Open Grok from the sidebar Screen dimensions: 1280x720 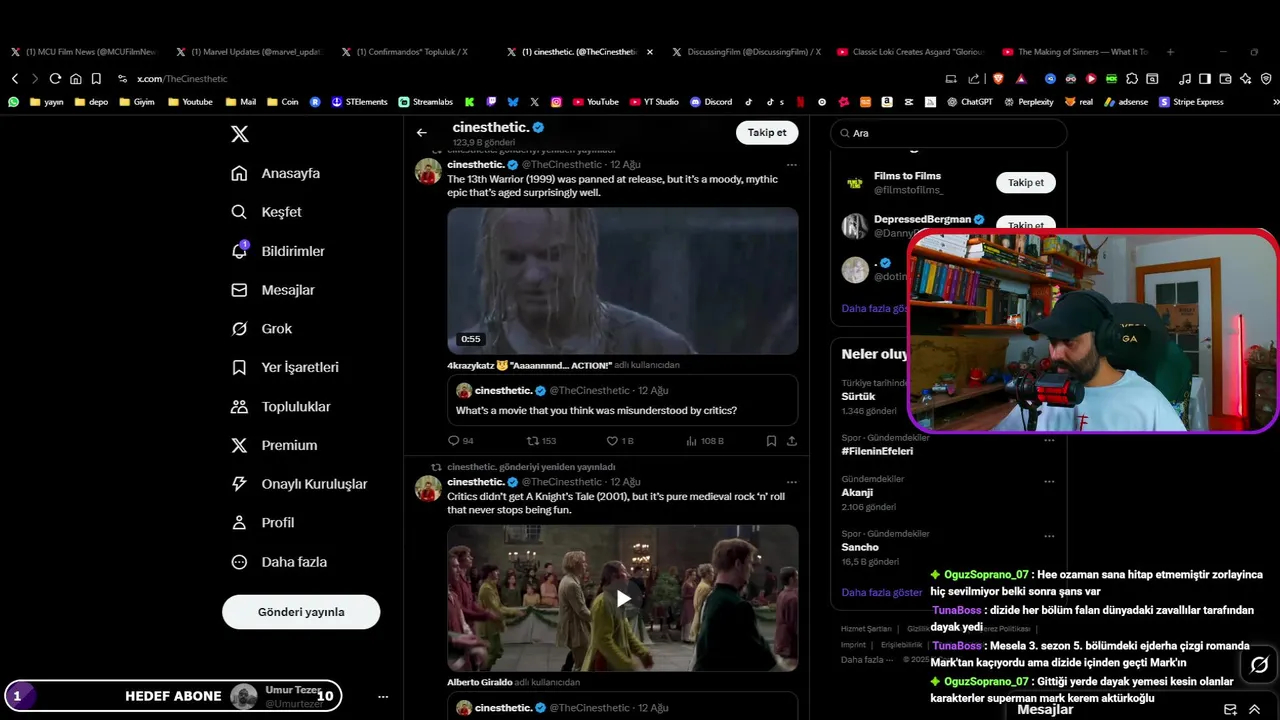pyautogui.click(x=261, y=329)
